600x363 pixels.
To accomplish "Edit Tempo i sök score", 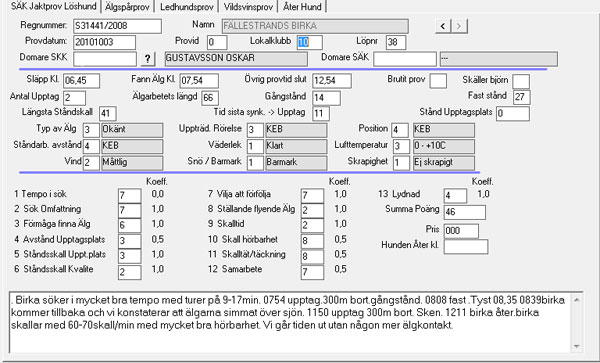I will pyautogui.click(x=129, y=196).
